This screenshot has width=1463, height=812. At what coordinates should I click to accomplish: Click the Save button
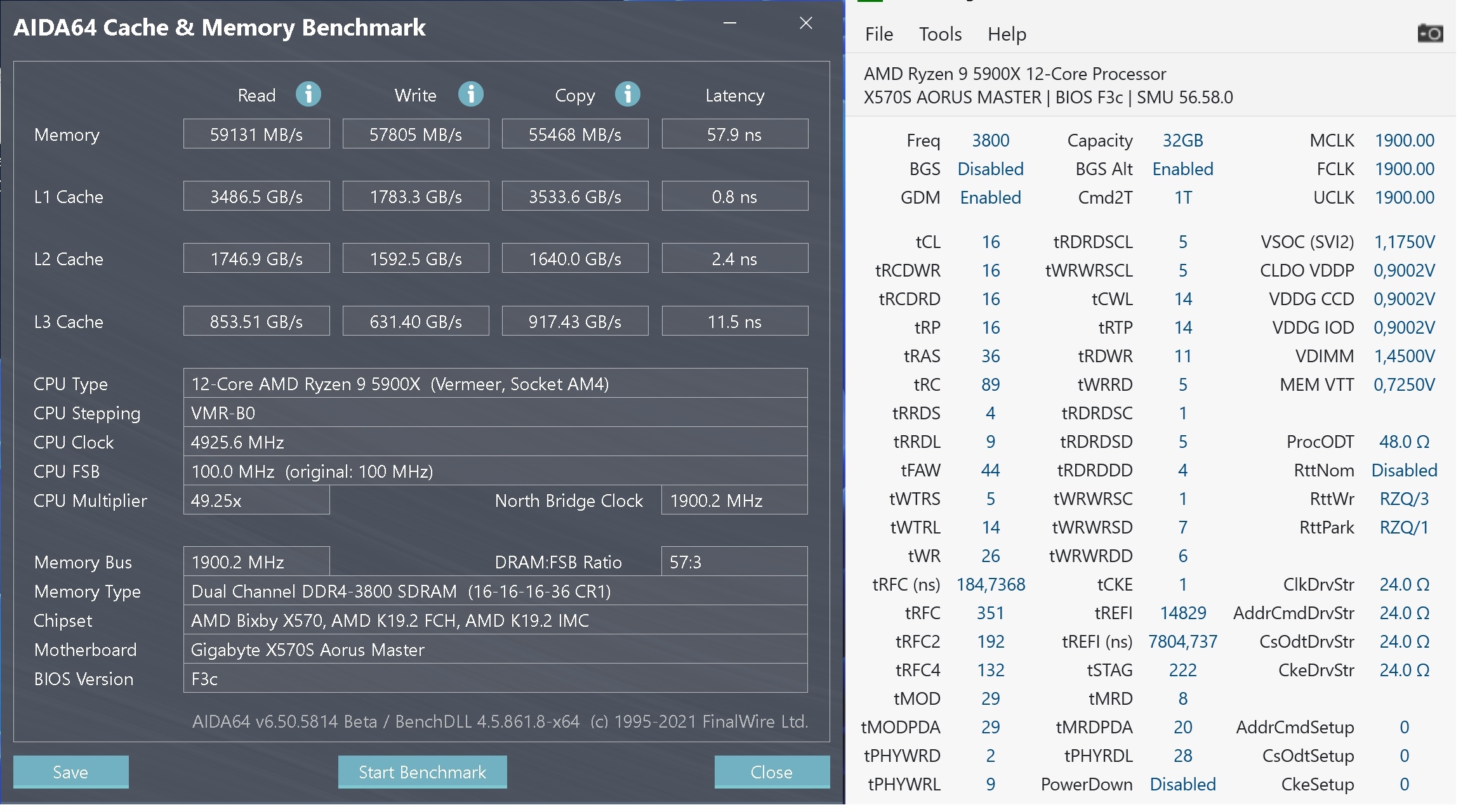tap(70, 772)
